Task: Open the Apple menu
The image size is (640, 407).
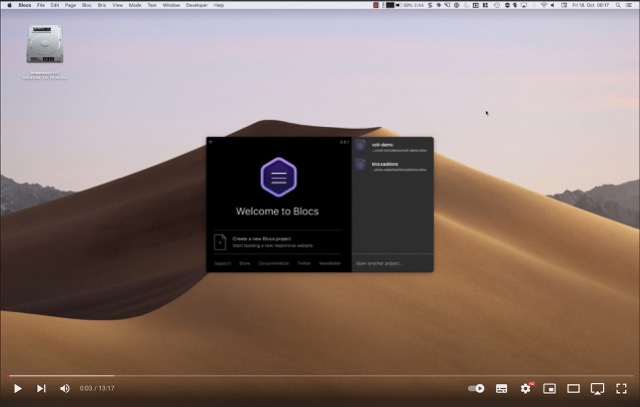Action: click(x=9, y=5)
